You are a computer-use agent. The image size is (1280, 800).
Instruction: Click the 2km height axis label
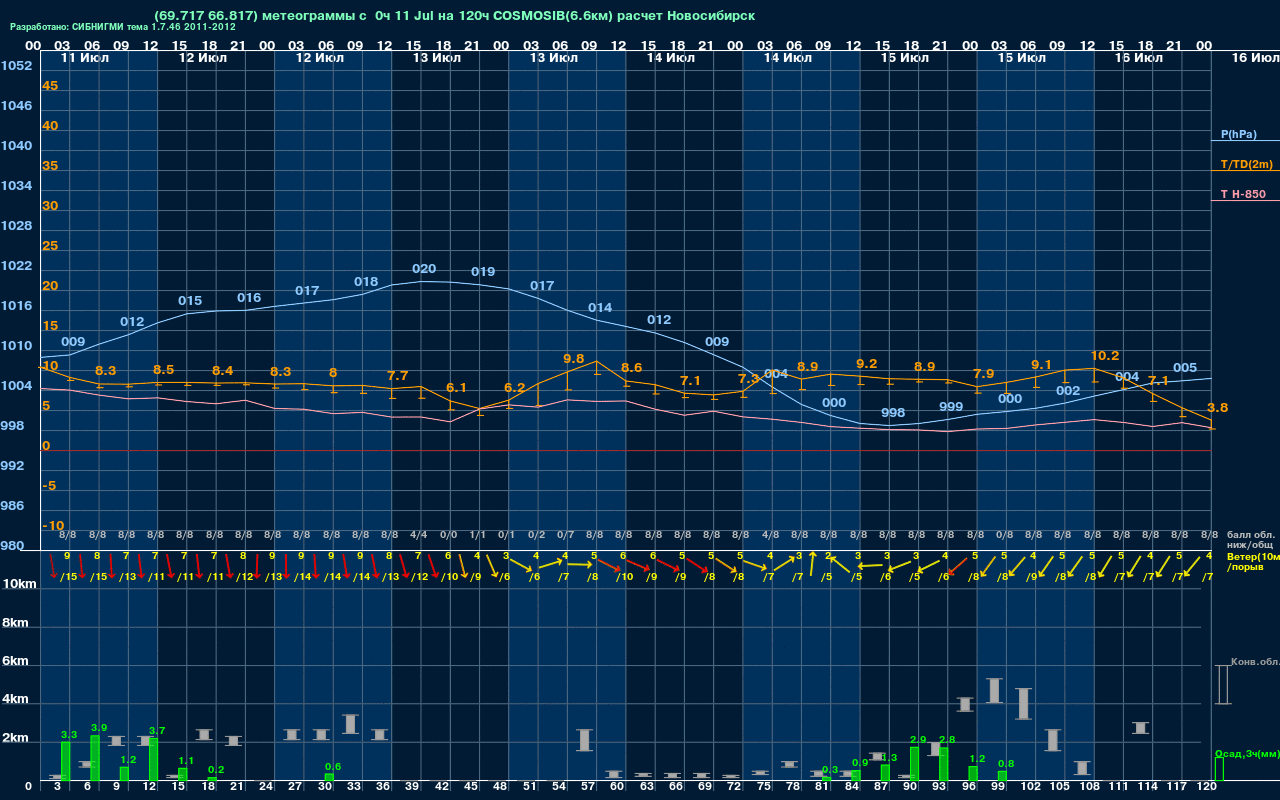tap(14, 739)
